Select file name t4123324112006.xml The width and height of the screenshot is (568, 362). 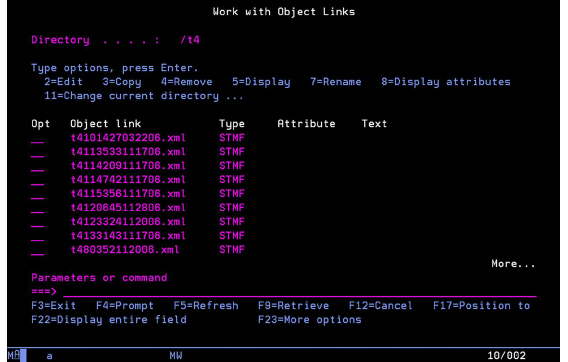click(128, 222)
